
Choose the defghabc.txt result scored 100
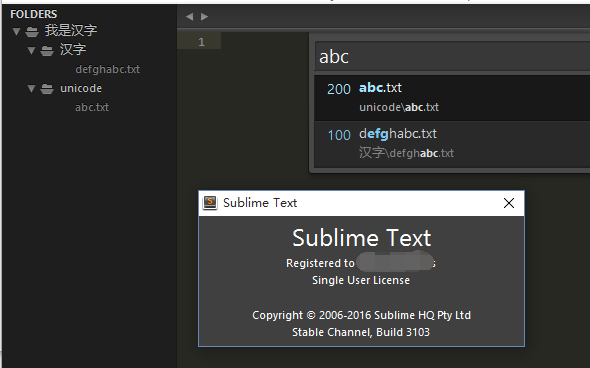452,144
